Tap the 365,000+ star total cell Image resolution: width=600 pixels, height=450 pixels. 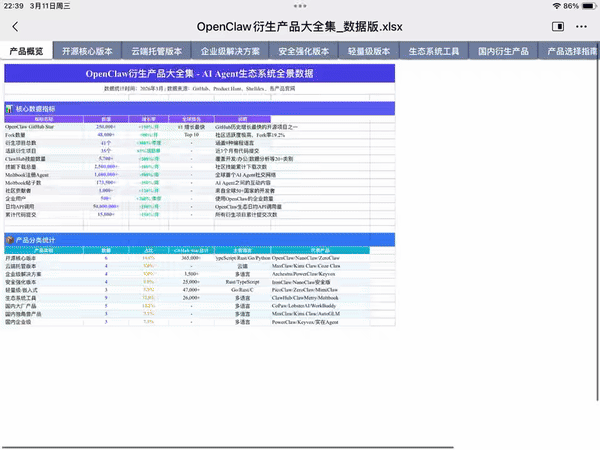coord(191,258)
